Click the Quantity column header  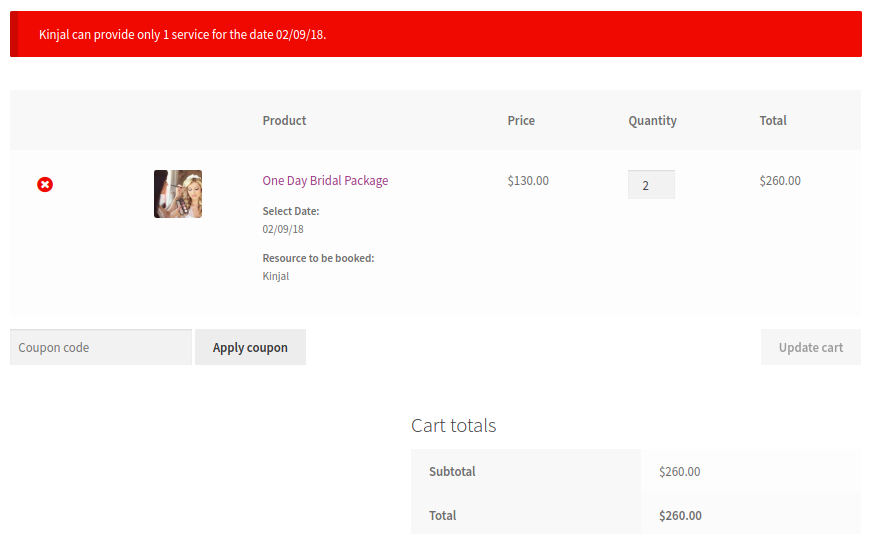tap(652, 121)
